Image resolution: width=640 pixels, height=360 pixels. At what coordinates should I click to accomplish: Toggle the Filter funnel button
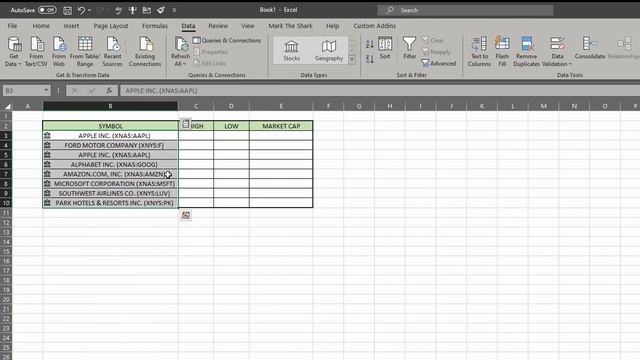point(409,48)
